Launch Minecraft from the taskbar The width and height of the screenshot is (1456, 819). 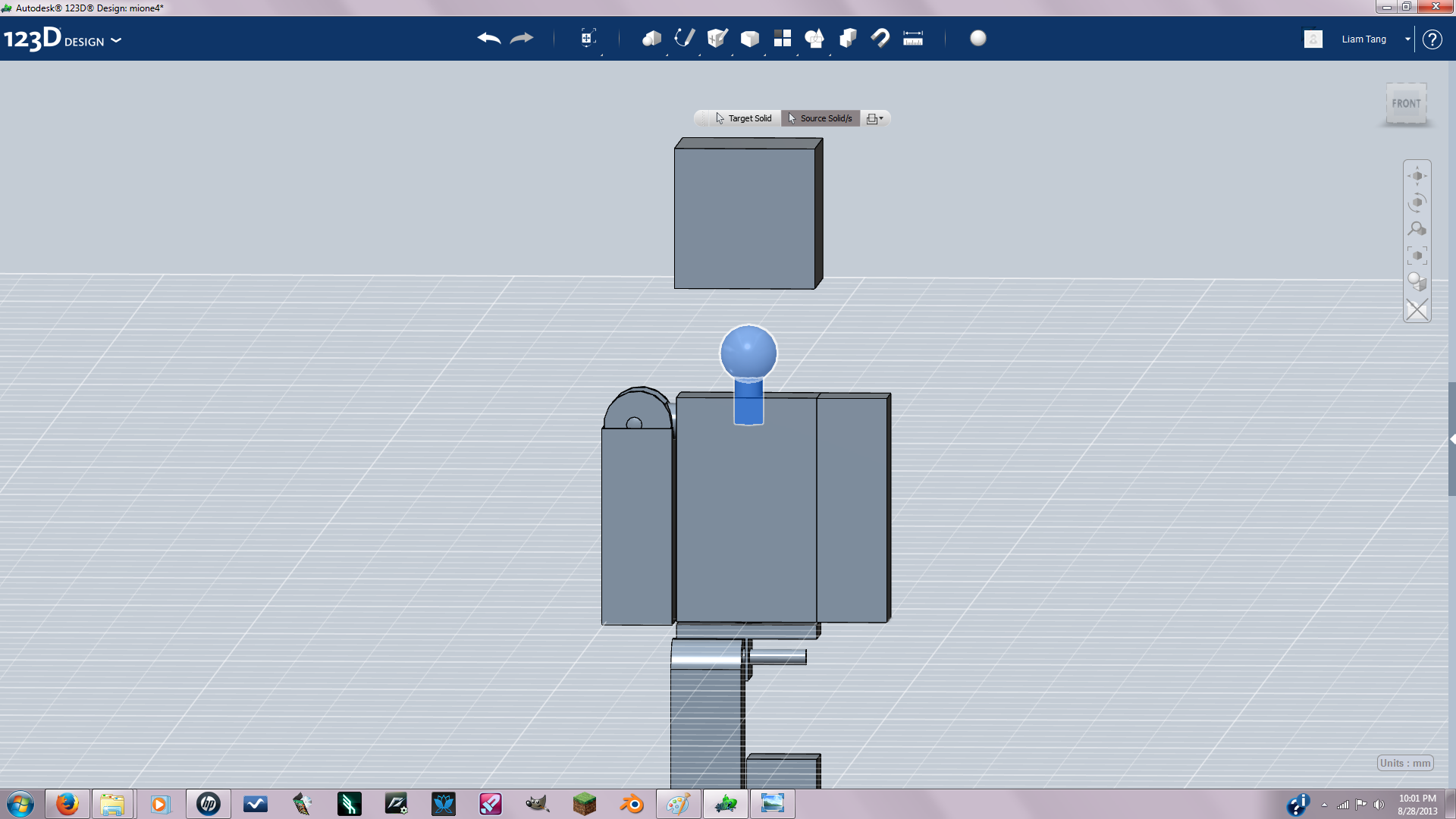pos(584,804)
